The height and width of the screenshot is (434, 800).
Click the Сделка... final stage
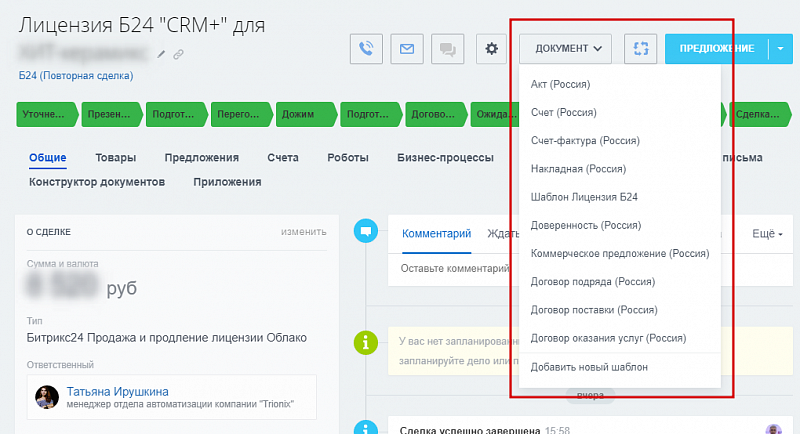click(760, 114)
